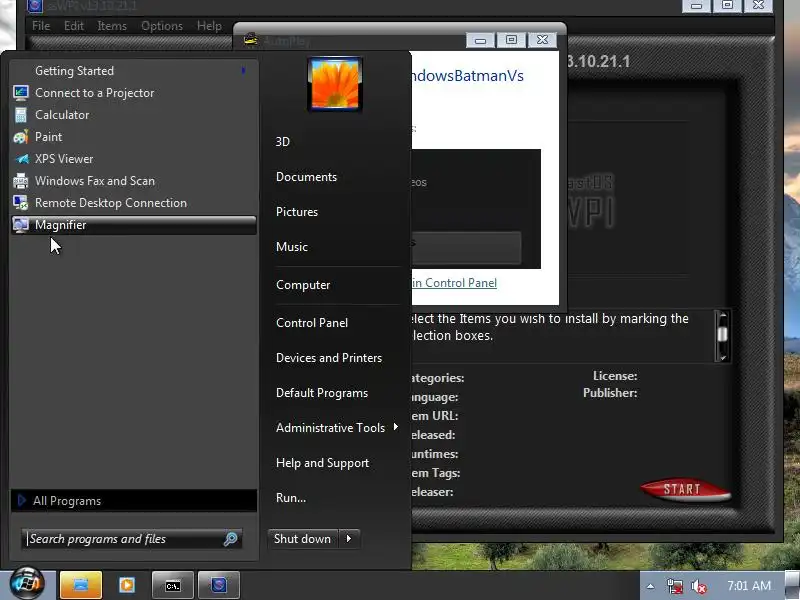Open the 3D folder link

(283, 142)
